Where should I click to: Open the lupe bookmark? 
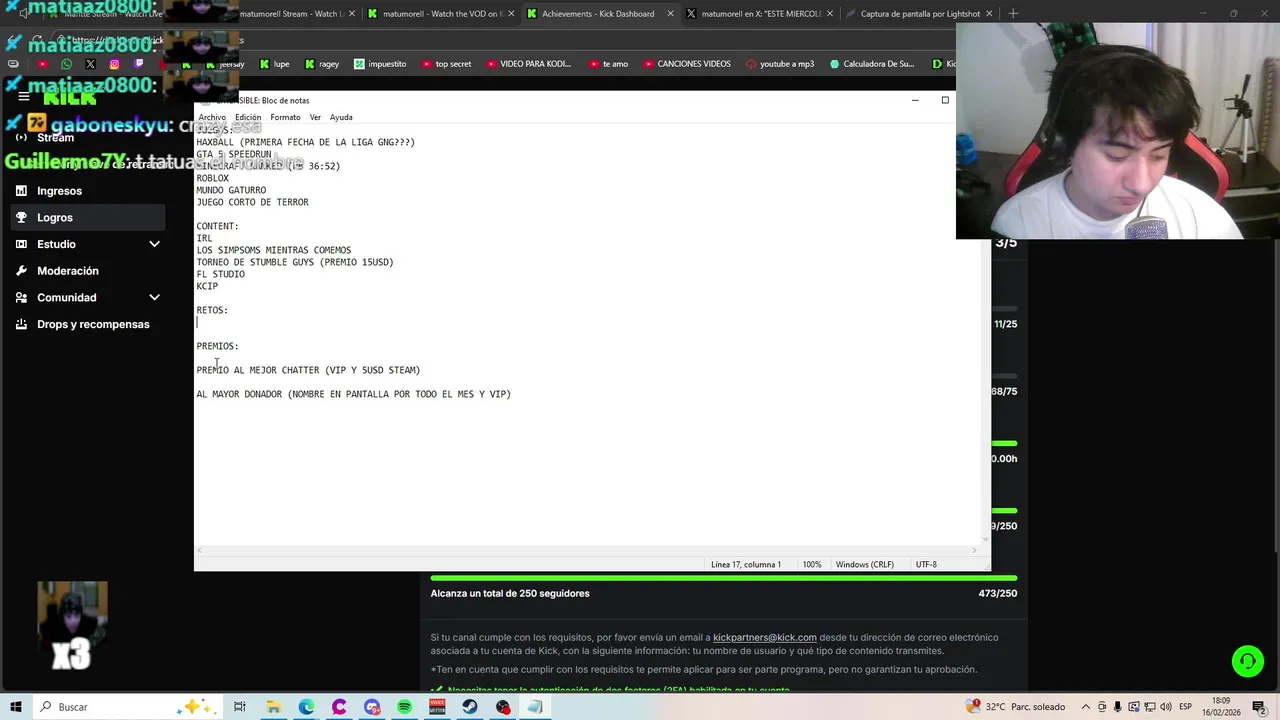[x=274, y=64]
